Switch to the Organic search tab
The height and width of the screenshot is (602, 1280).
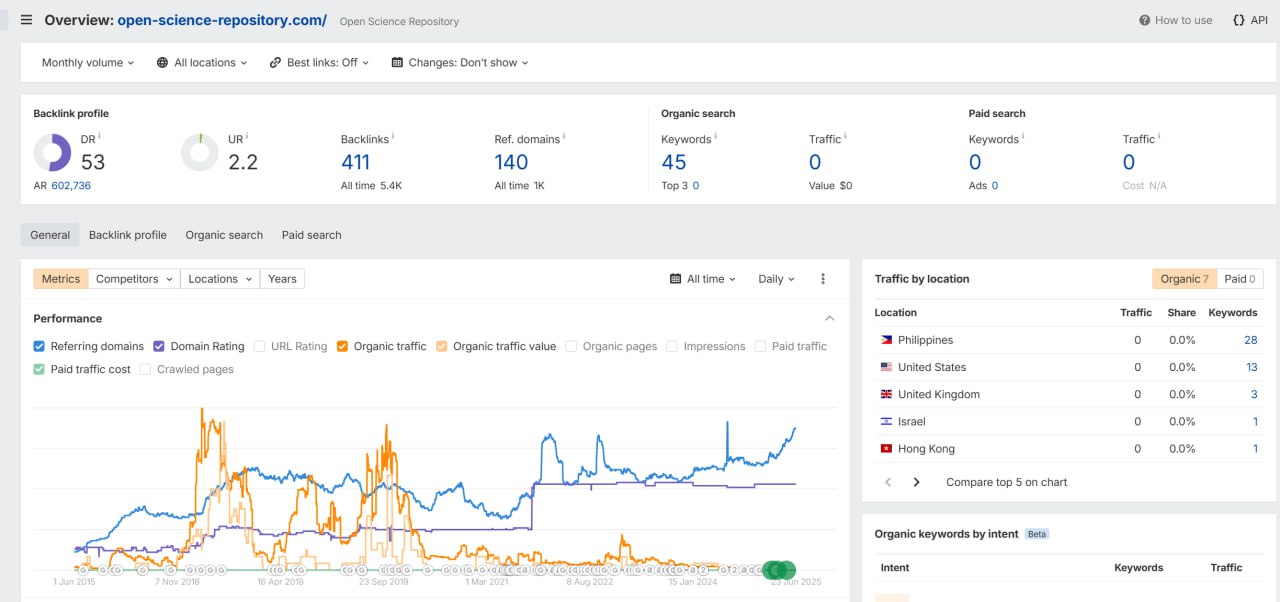tap(224, 235)
